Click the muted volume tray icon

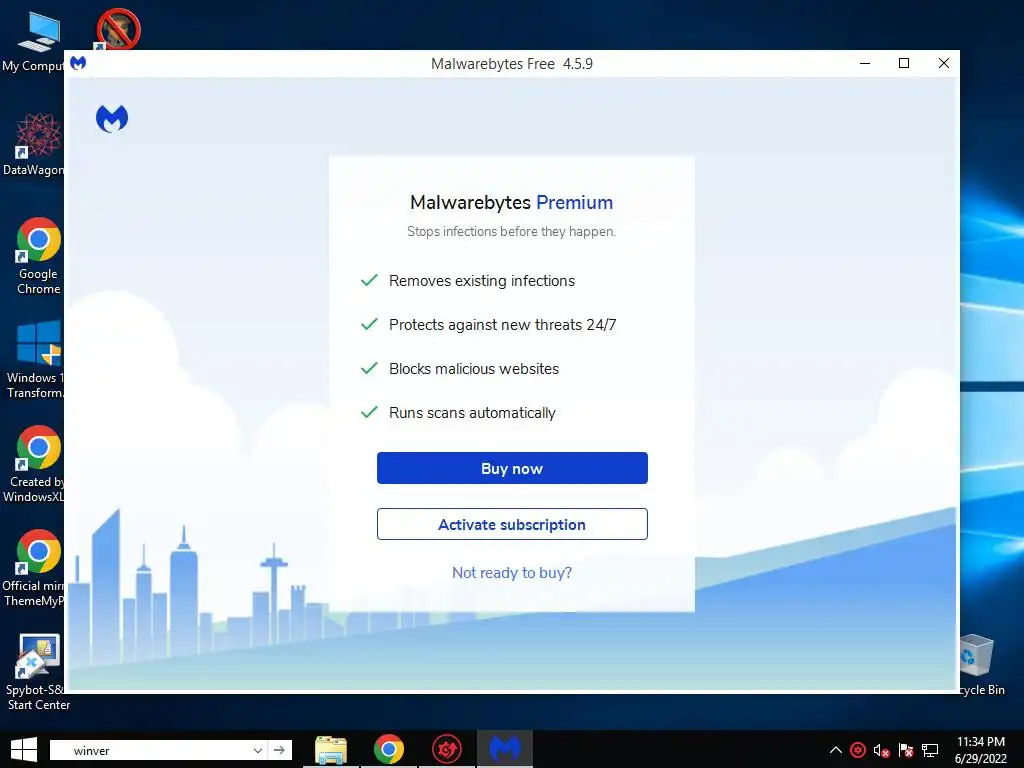(882, 750)
